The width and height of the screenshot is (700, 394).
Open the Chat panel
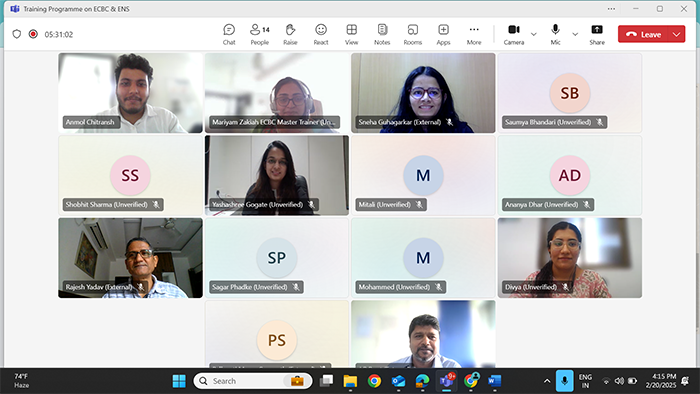pos(229,34)
